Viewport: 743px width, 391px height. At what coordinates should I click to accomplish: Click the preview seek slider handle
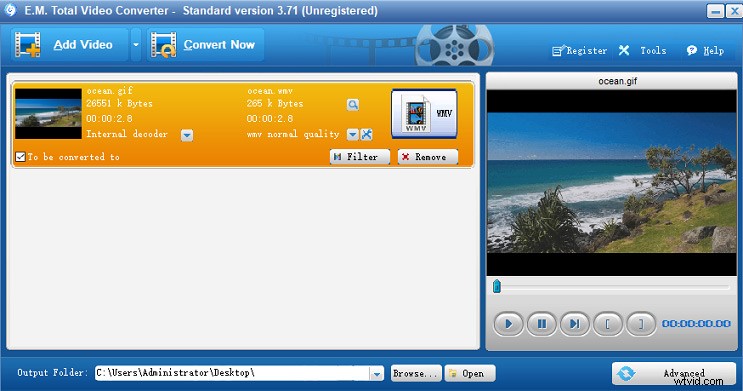coord(497,286)
